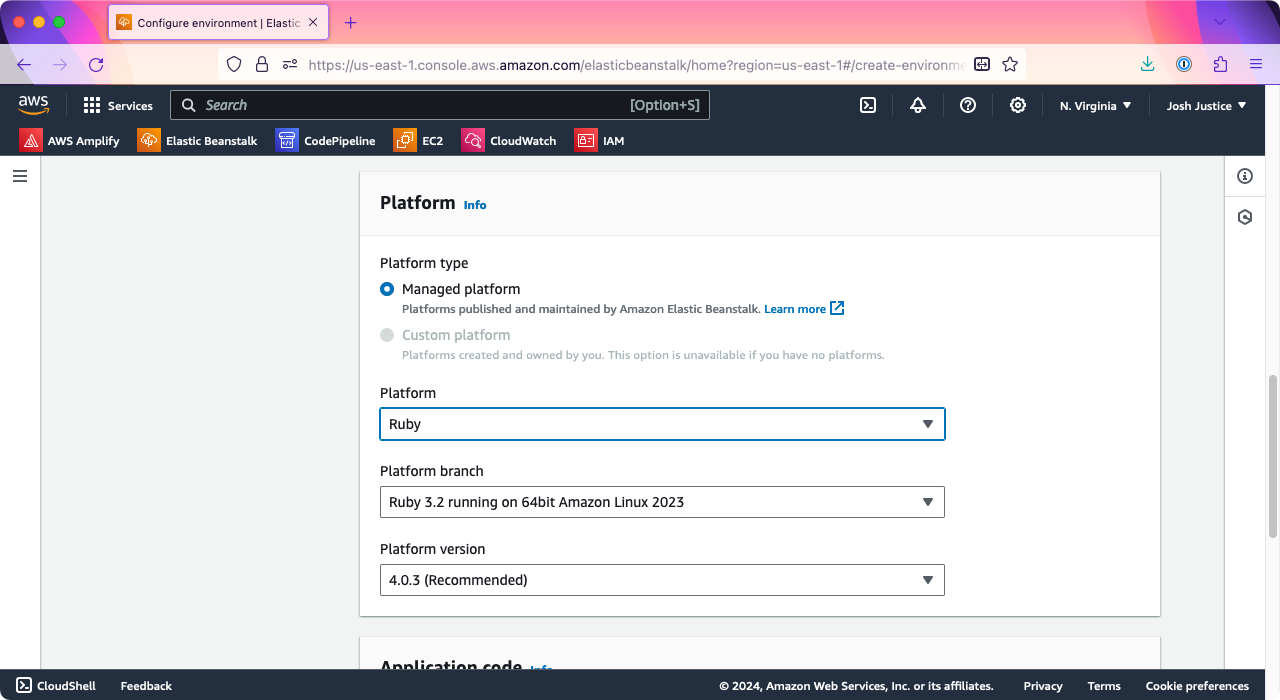Open the browser application menu
The width and height of the screenshot is (1280, 700).
(x=1256, y=64)
